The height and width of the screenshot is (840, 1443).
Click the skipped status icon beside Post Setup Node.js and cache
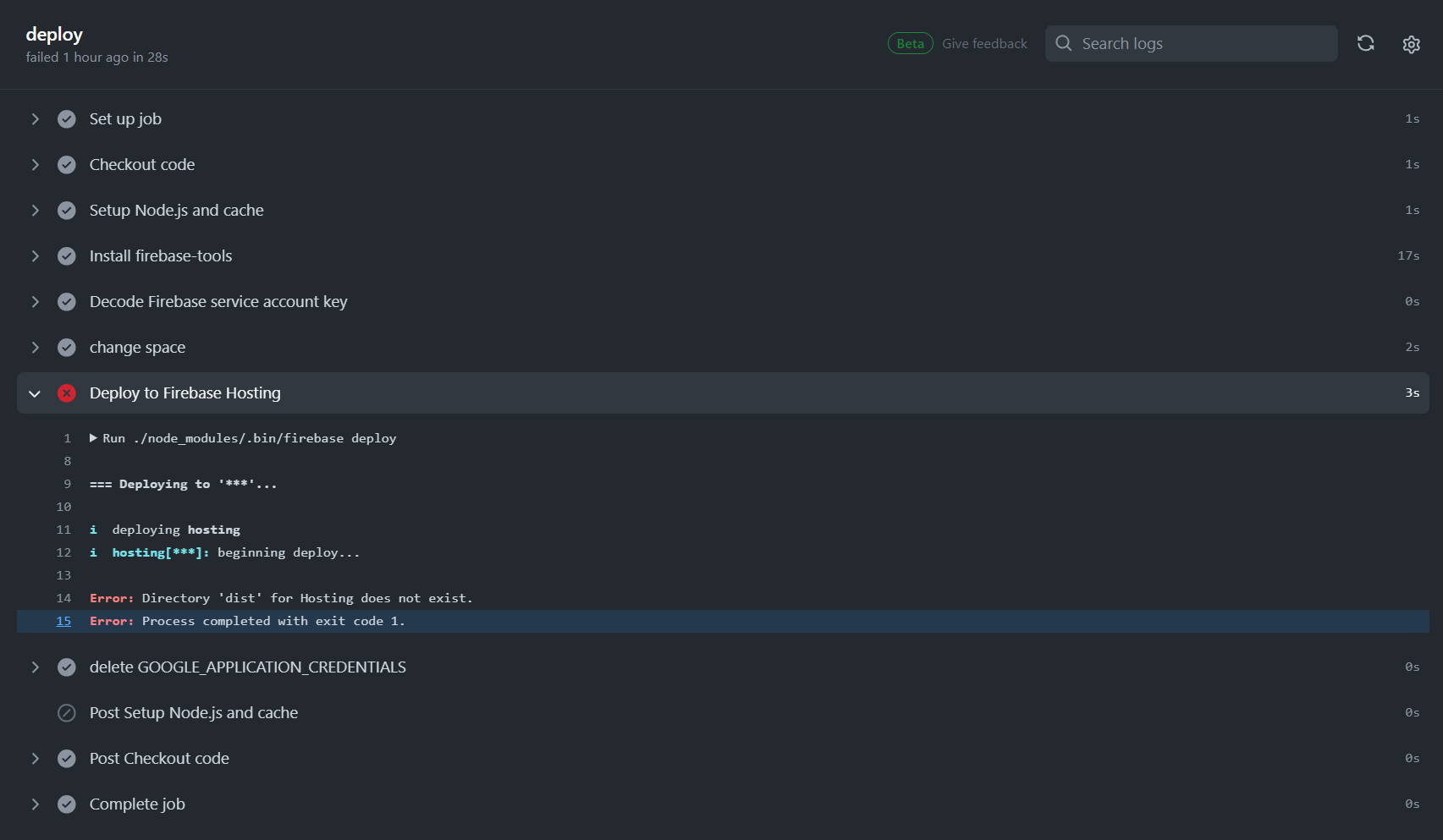pyautogui.click(x=67, y=713)
